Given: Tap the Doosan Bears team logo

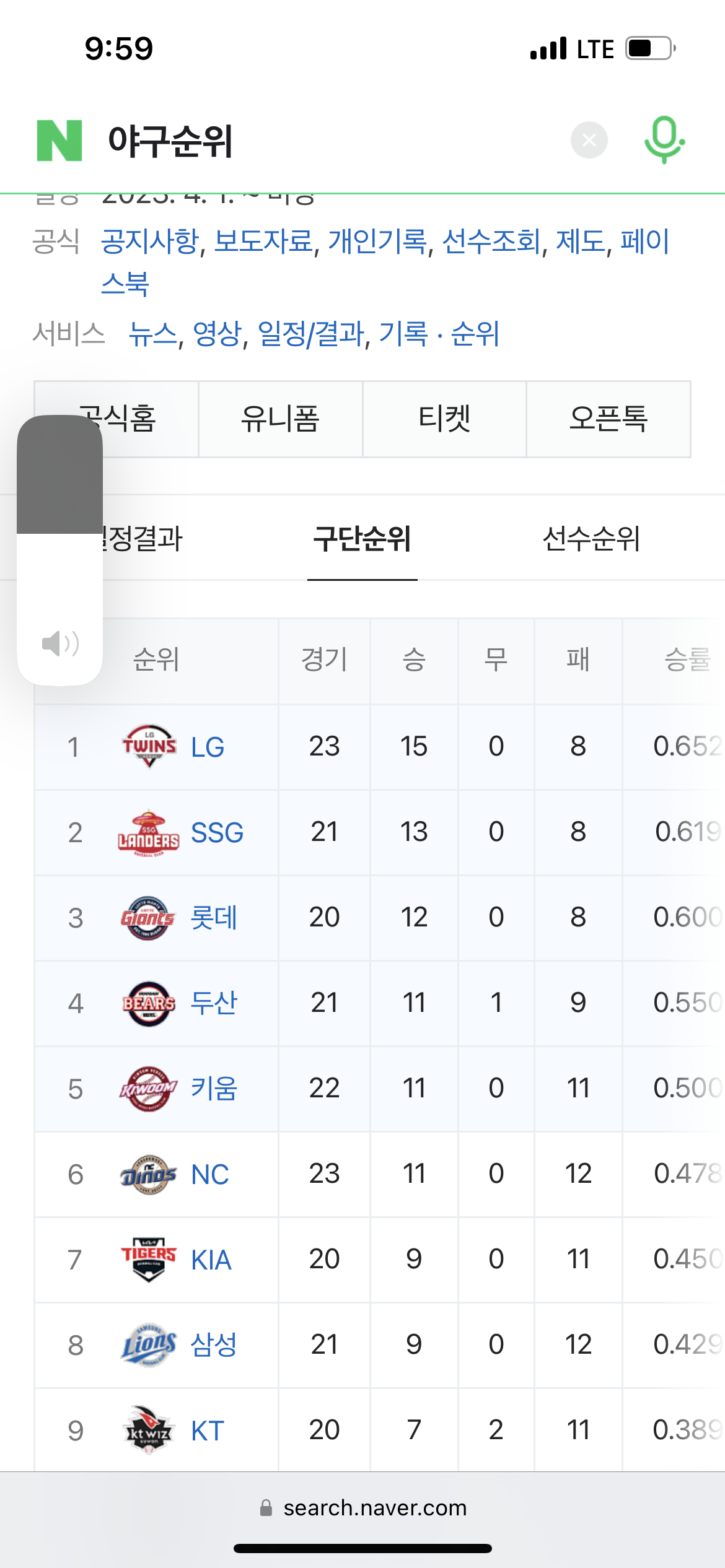Looking at the screenshot, I should click(149, 1003).
